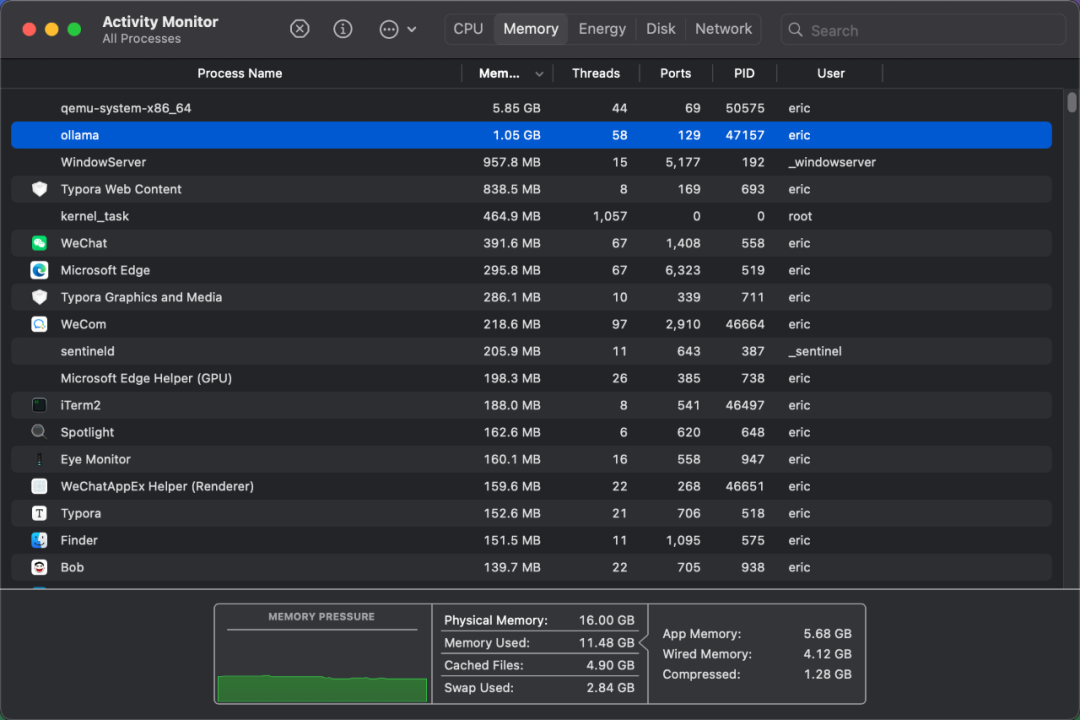Select the iTerm2 process name

click(80, 405)
